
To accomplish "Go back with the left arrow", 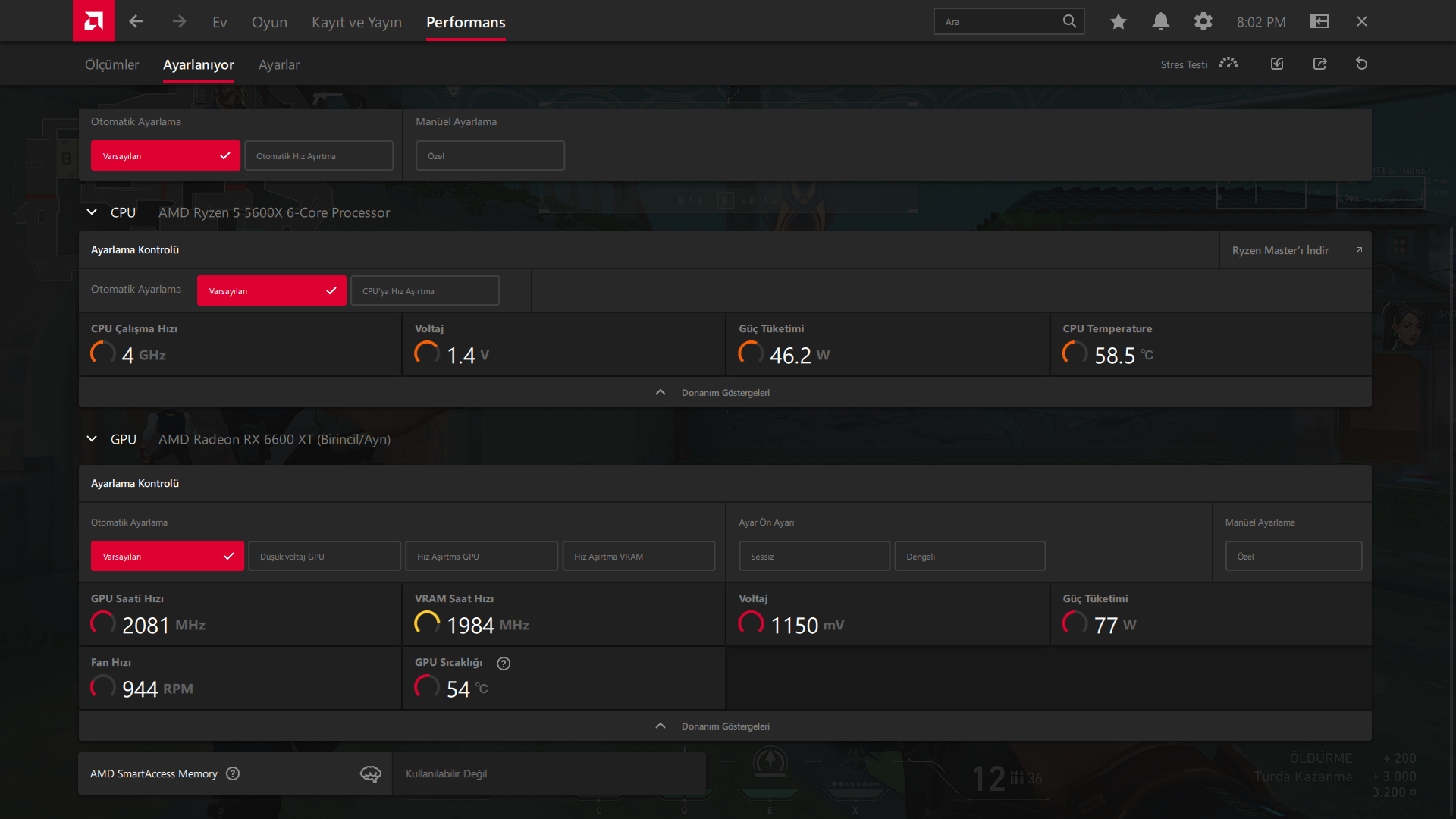I will tap(136, 21).
